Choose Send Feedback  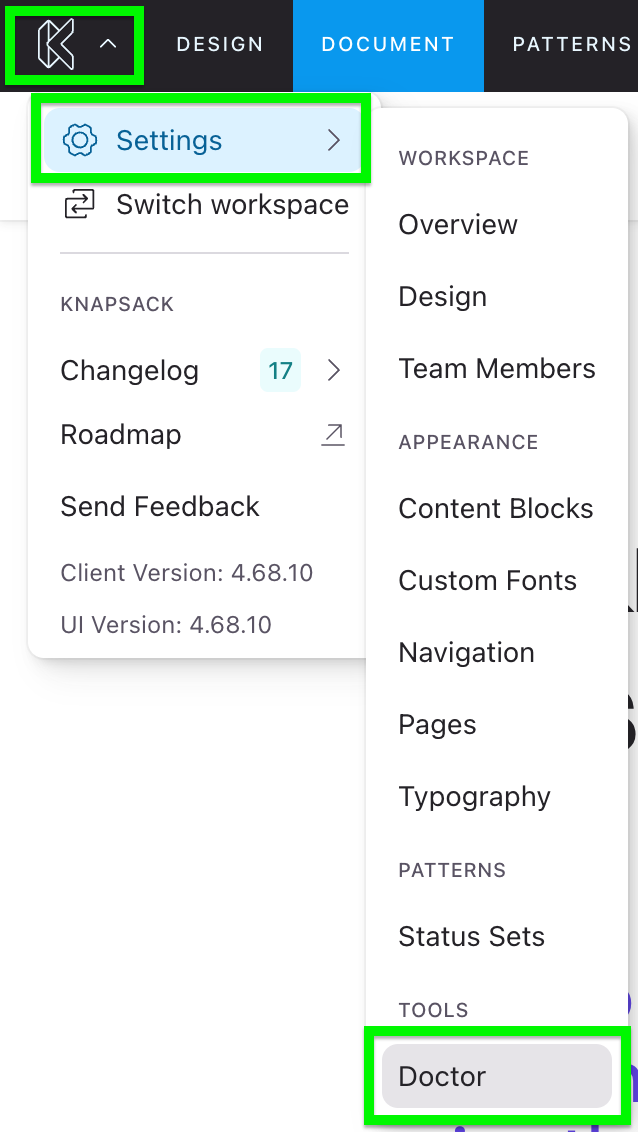click(x=160, y=506)
